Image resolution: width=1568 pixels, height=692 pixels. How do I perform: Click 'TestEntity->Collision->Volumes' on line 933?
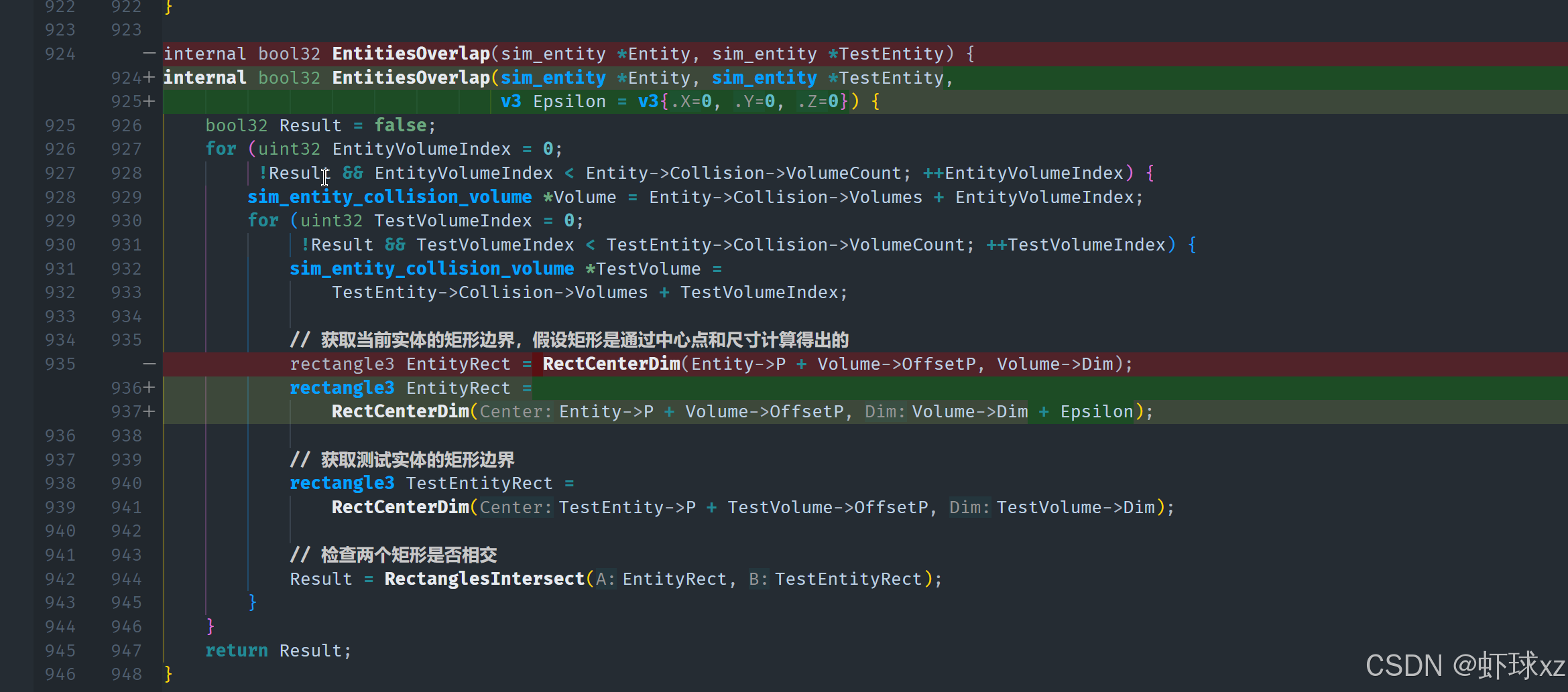(x=490, y=292)
